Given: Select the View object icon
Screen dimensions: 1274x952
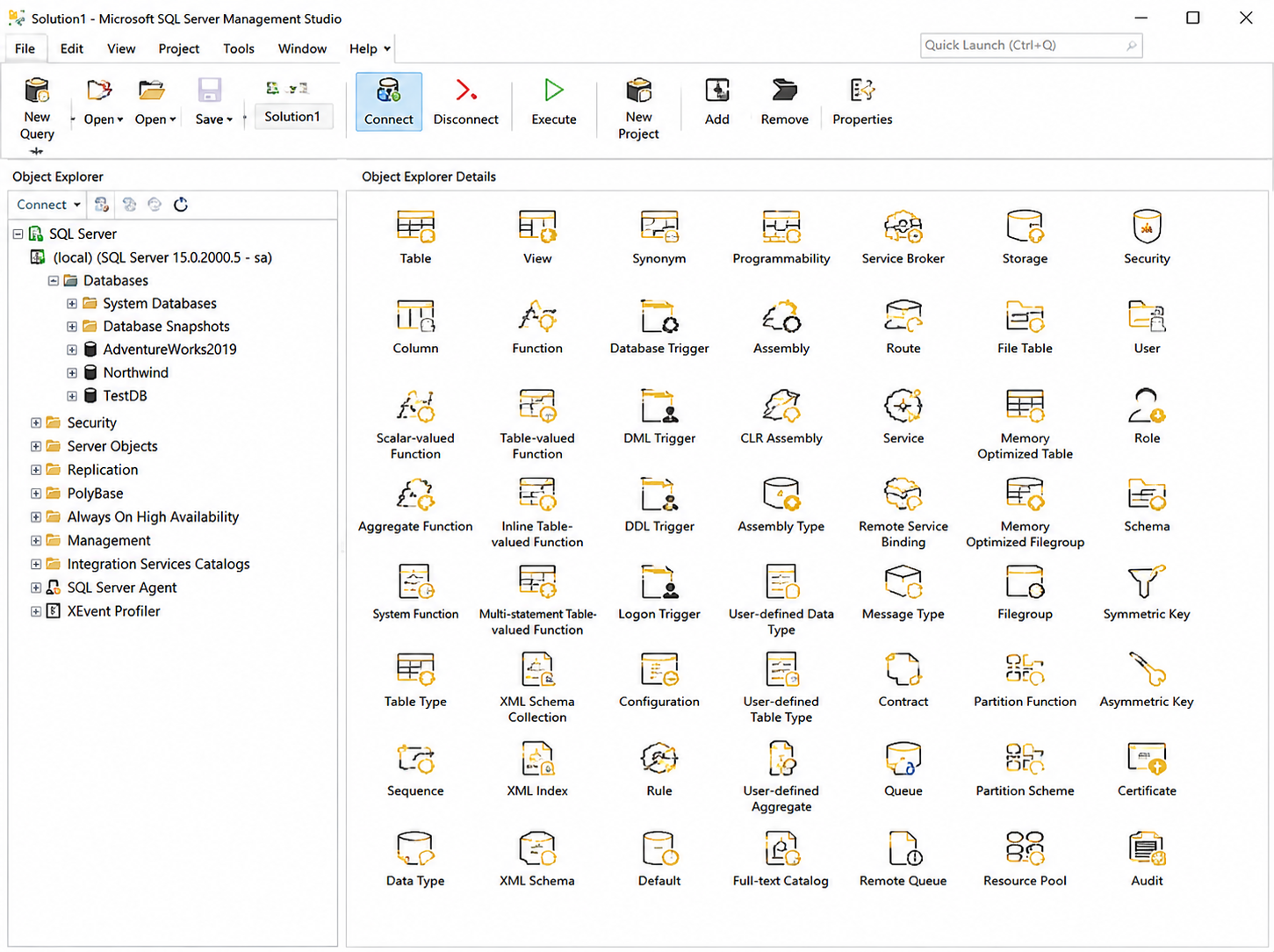Looking at the screenshot, I should coord(537,227).
